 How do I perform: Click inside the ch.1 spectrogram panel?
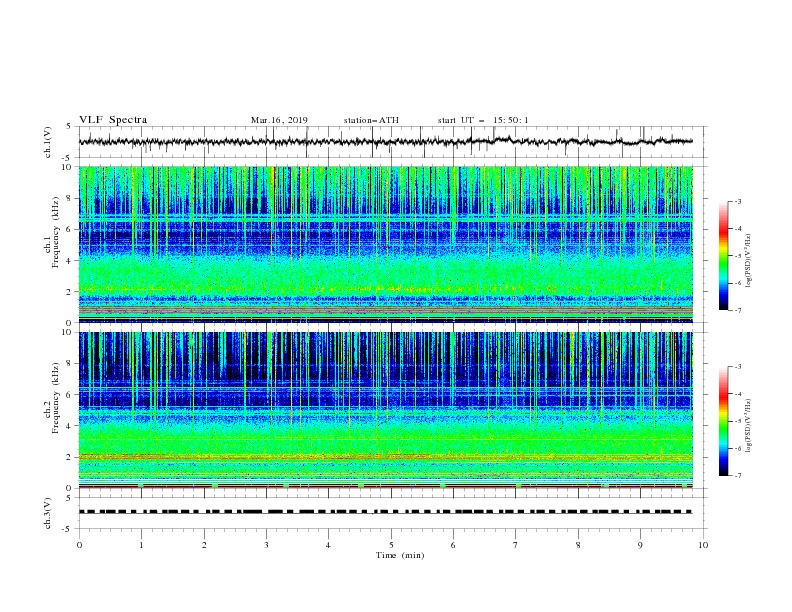pos(386,244)
